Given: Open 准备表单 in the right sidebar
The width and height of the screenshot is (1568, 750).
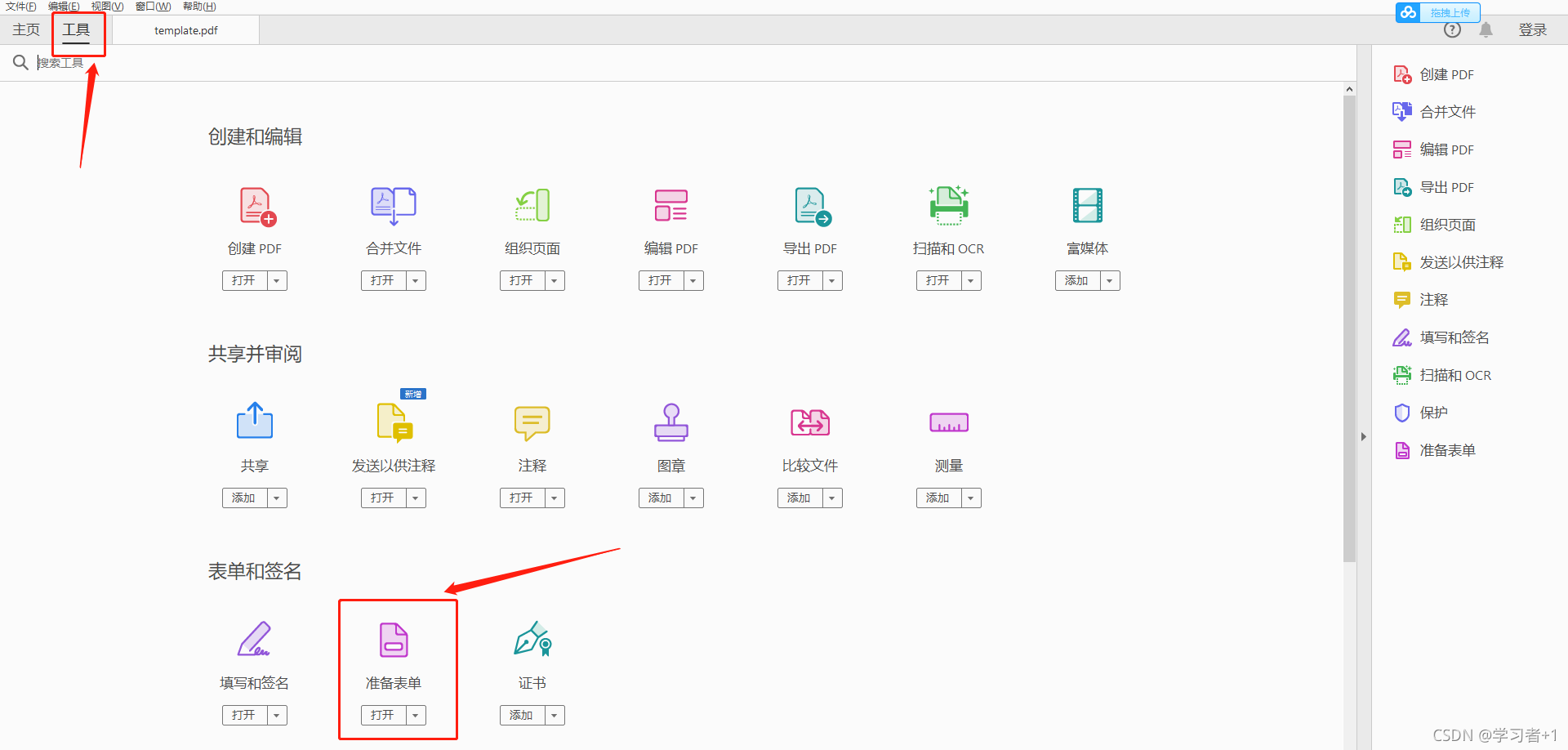Looking at the screenshot, I should 1434,450.
